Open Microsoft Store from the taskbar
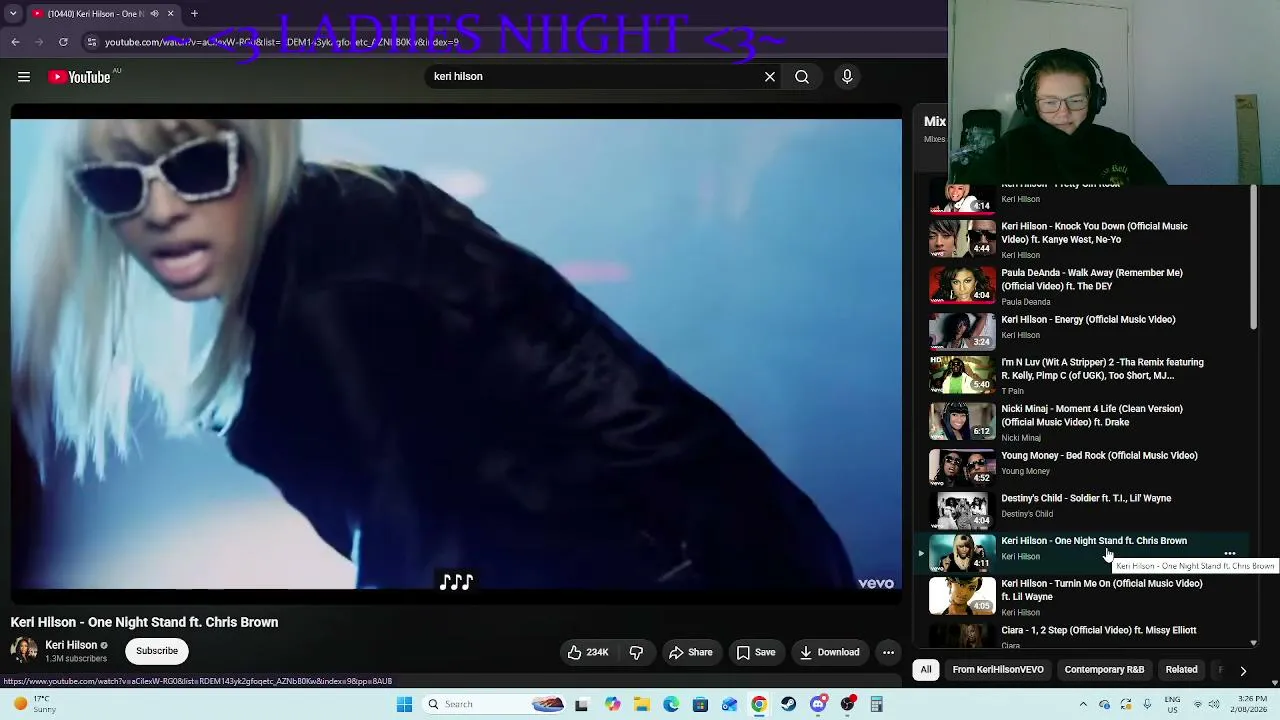Screen dimensions: 1280x720 click(700, 705)
